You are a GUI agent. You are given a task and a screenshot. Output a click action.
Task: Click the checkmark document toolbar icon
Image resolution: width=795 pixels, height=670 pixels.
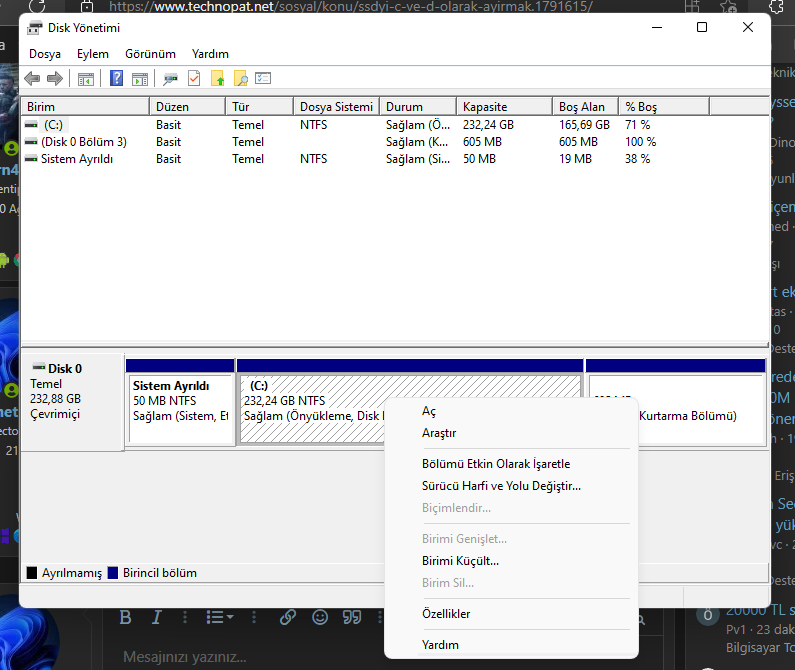tap(194, 79)
